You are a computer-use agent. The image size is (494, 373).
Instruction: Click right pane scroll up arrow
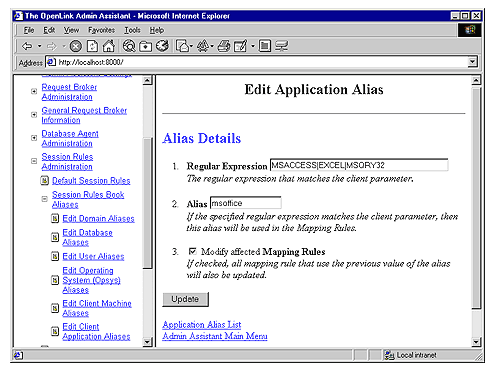(476, 80)
